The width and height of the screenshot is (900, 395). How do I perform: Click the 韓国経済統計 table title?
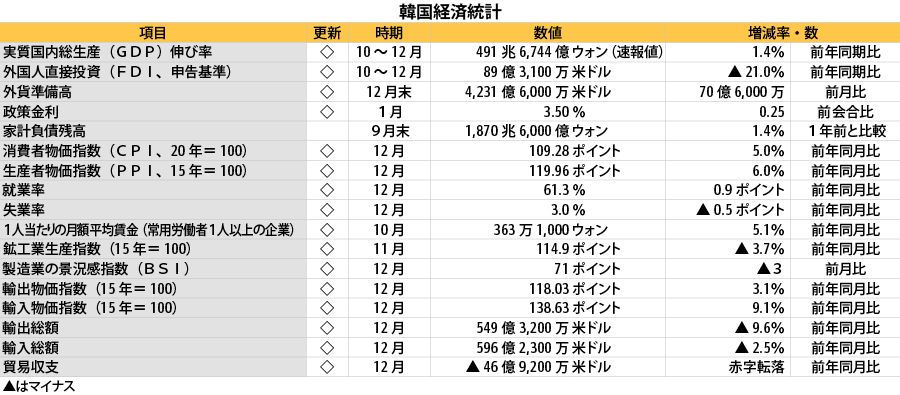451,12
